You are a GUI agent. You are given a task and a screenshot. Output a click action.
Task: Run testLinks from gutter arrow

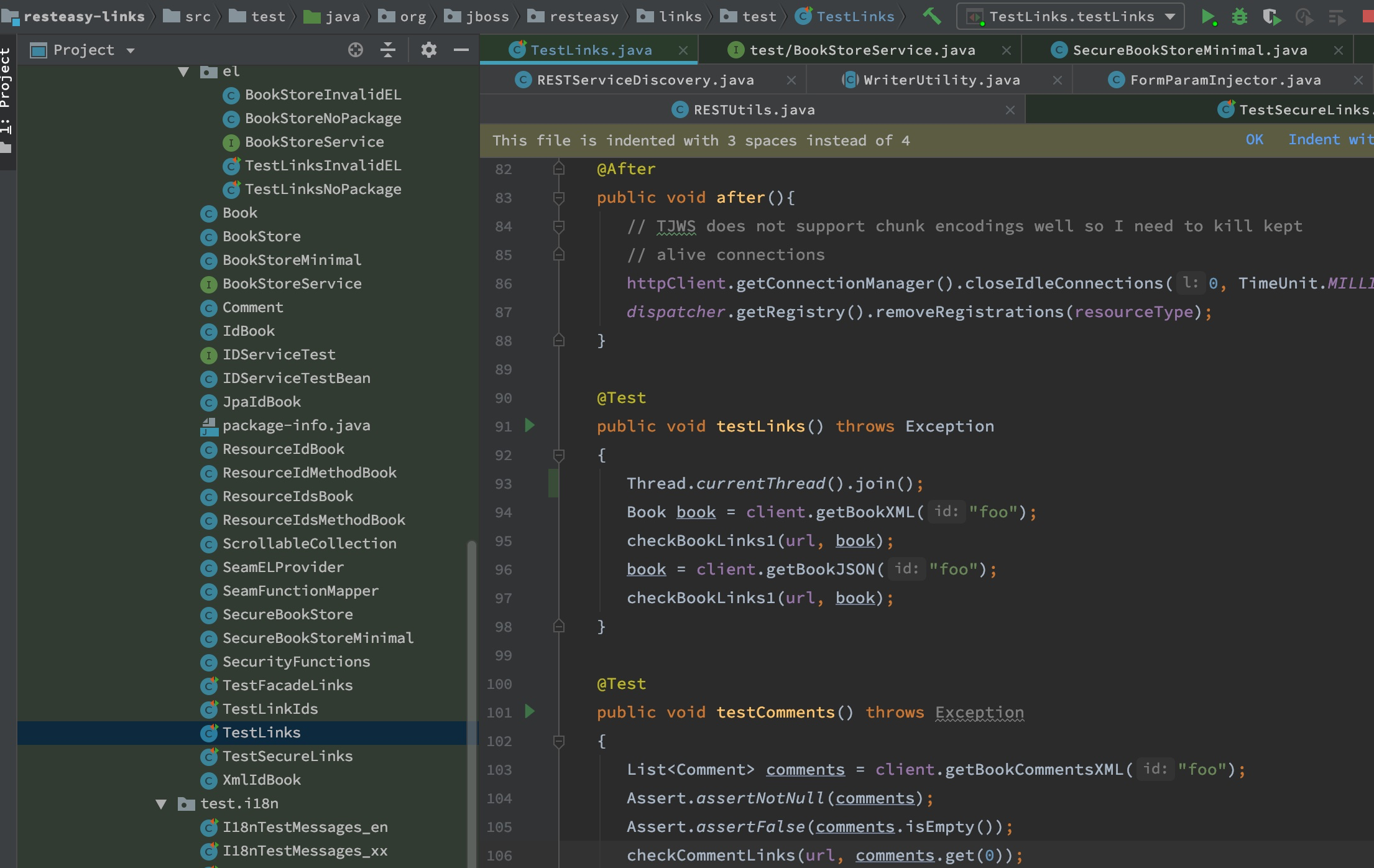[530, 426]
